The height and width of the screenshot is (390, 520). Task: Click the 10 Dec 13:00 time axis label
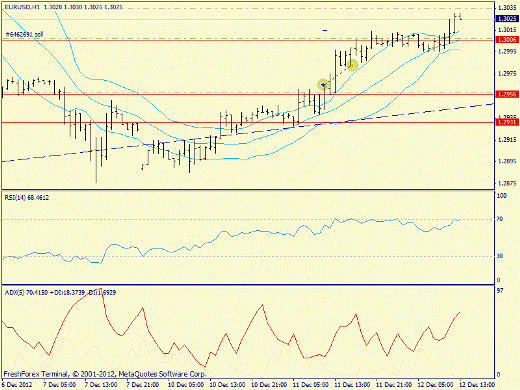[x=227, y=385]
